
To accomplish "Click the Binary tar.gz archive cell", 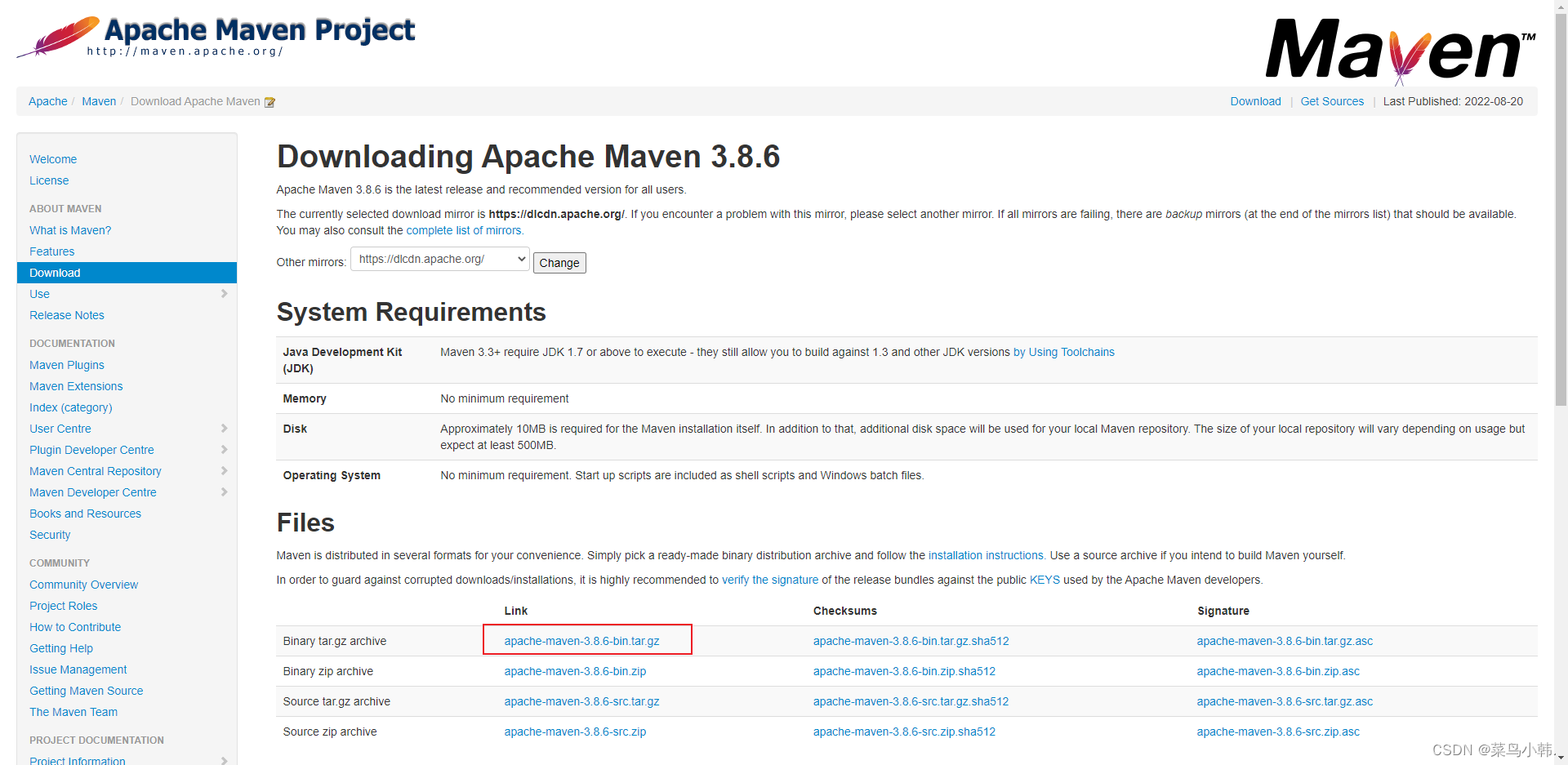I will 335,641.
